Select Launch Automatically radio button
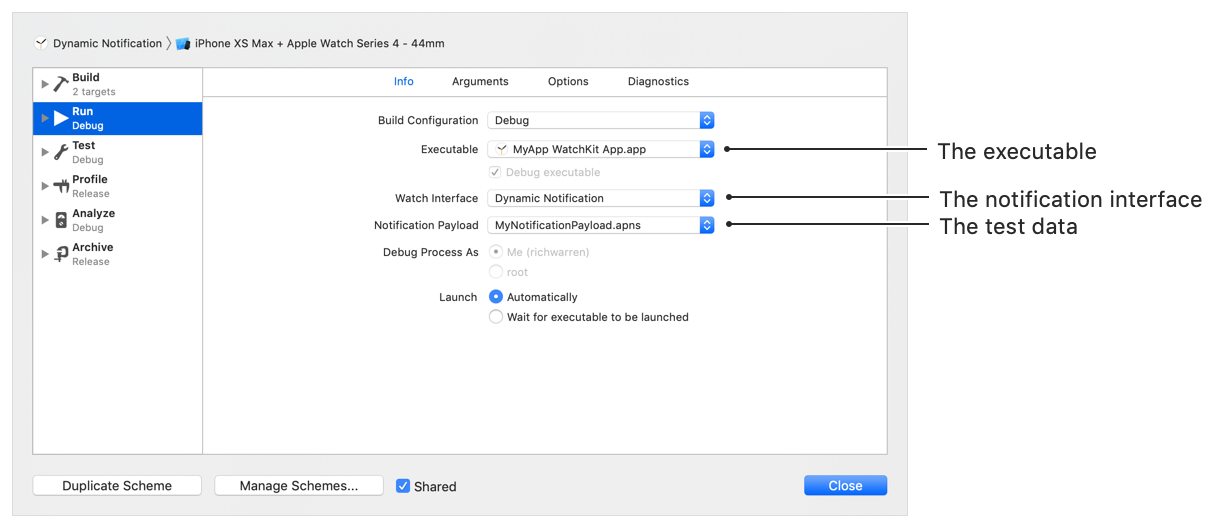Image resolution: width=1215 pixels, height=528 pixels. point(495,297)
